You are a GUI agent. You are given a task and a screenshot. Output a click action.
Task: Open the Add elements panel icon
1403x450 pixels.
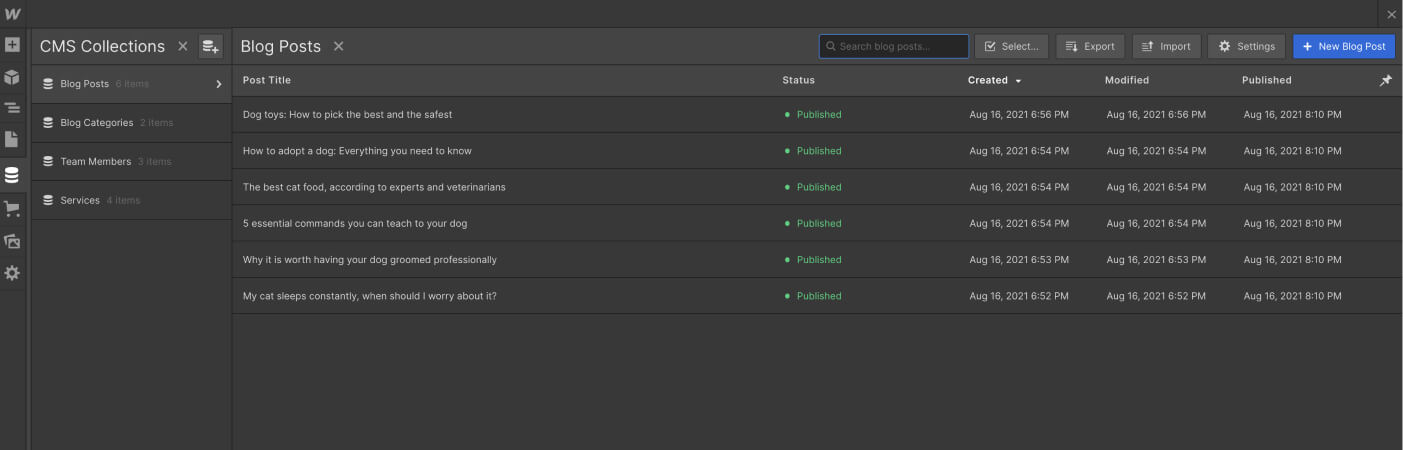point(12,45)
